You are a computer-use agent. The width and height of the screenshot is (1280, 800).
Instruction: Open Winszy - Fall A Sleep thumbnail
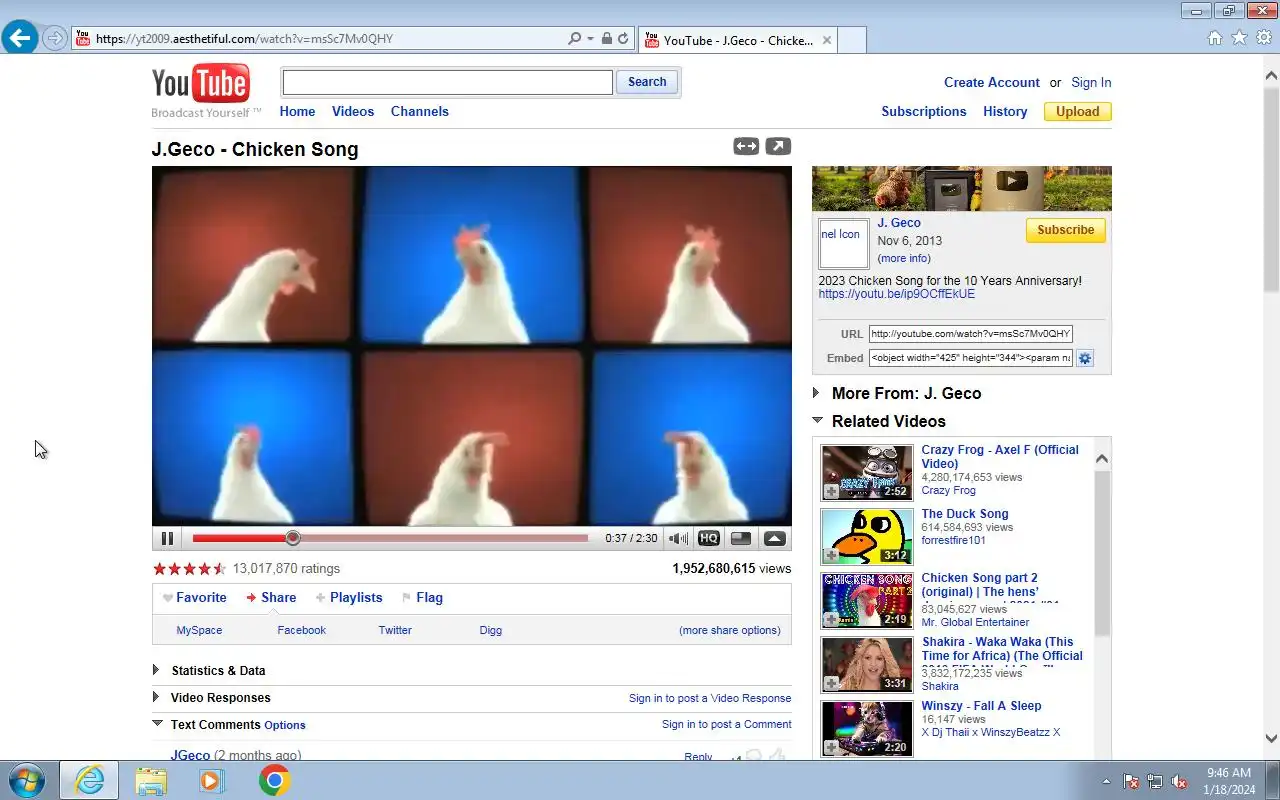pos(867,729)
